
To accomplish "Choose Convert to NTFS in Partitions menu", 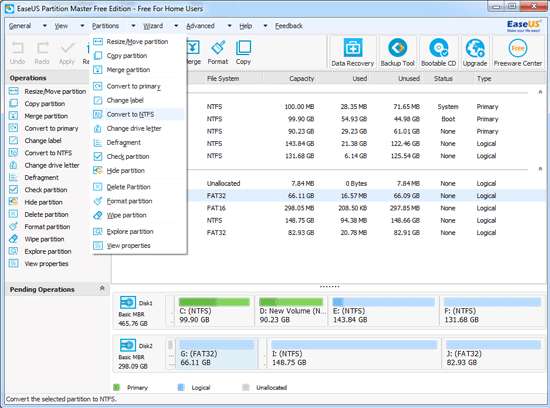I will (x=138, y=114).
